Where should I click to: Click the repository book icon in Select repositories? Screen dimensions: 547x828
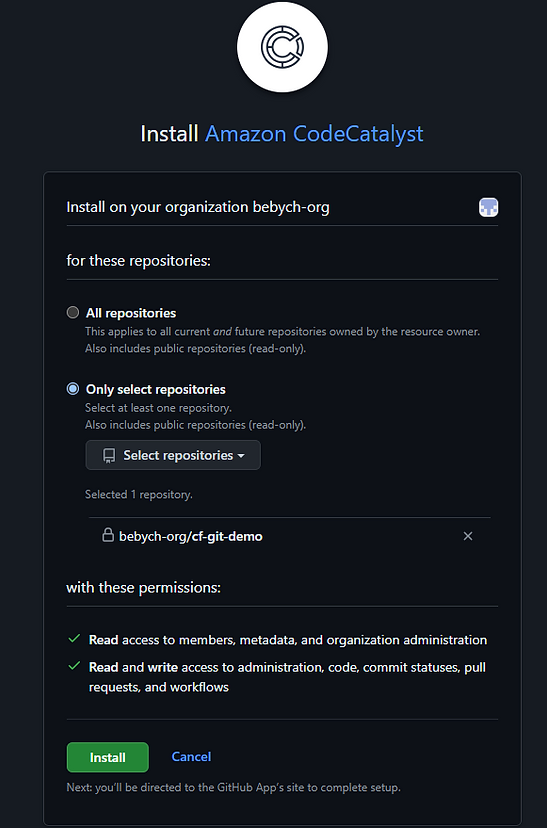tap(109, 455)
